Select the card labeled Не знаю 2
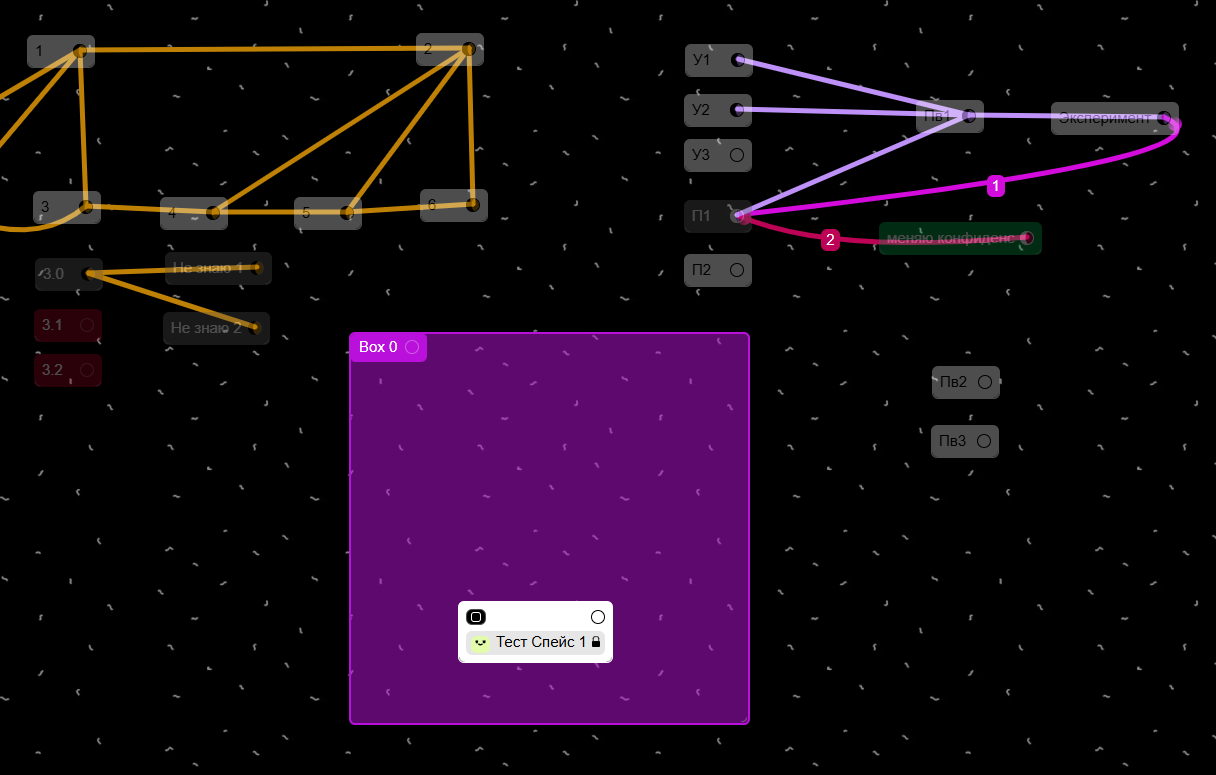 216,328
